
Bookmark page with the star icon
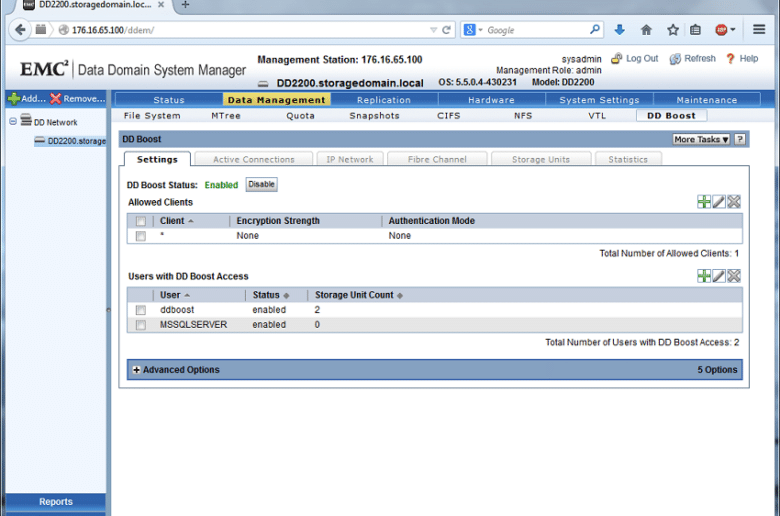coord(673,30)
